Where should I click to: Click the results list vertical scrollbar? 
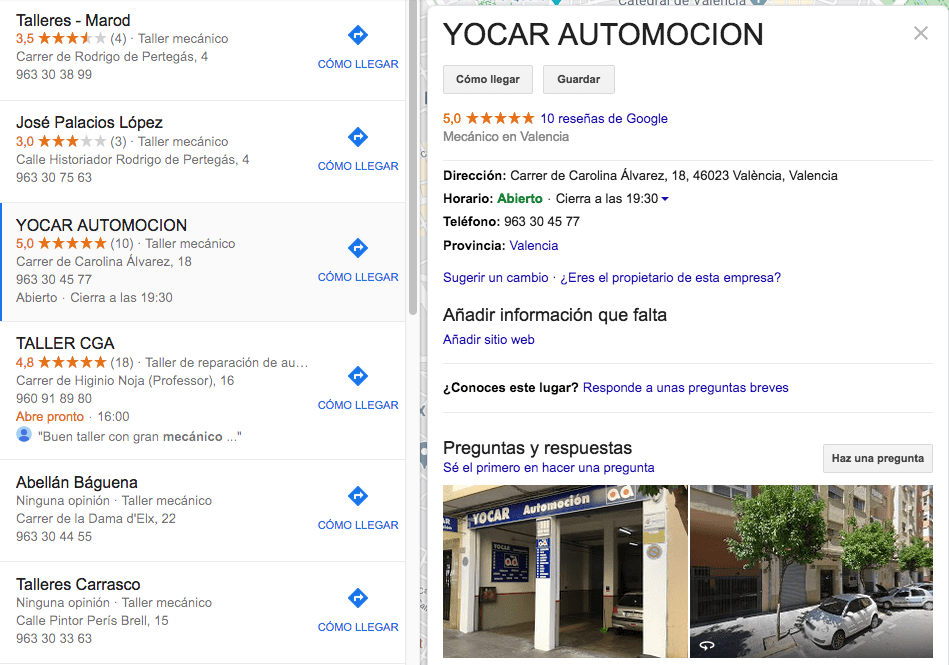coord(413,157)
